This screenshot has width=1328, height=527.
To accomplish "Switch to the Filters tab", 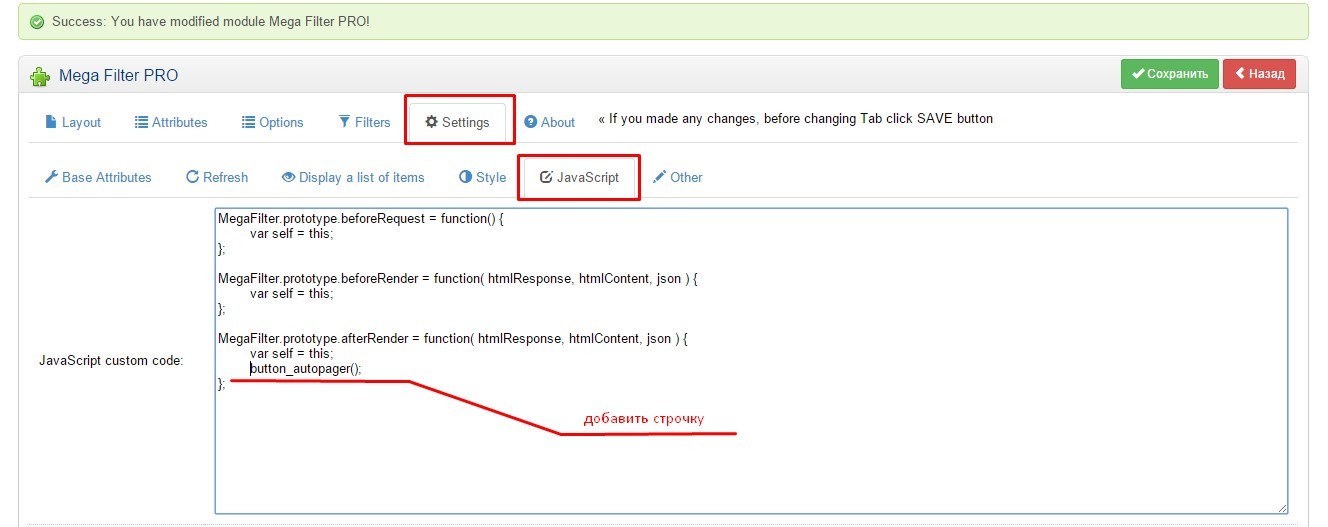I will [x=364, y=122].
